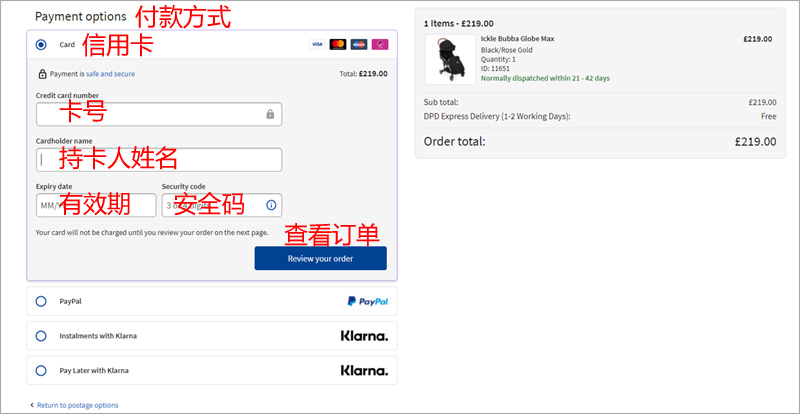Click the Free delivery price text

point(769,116)
